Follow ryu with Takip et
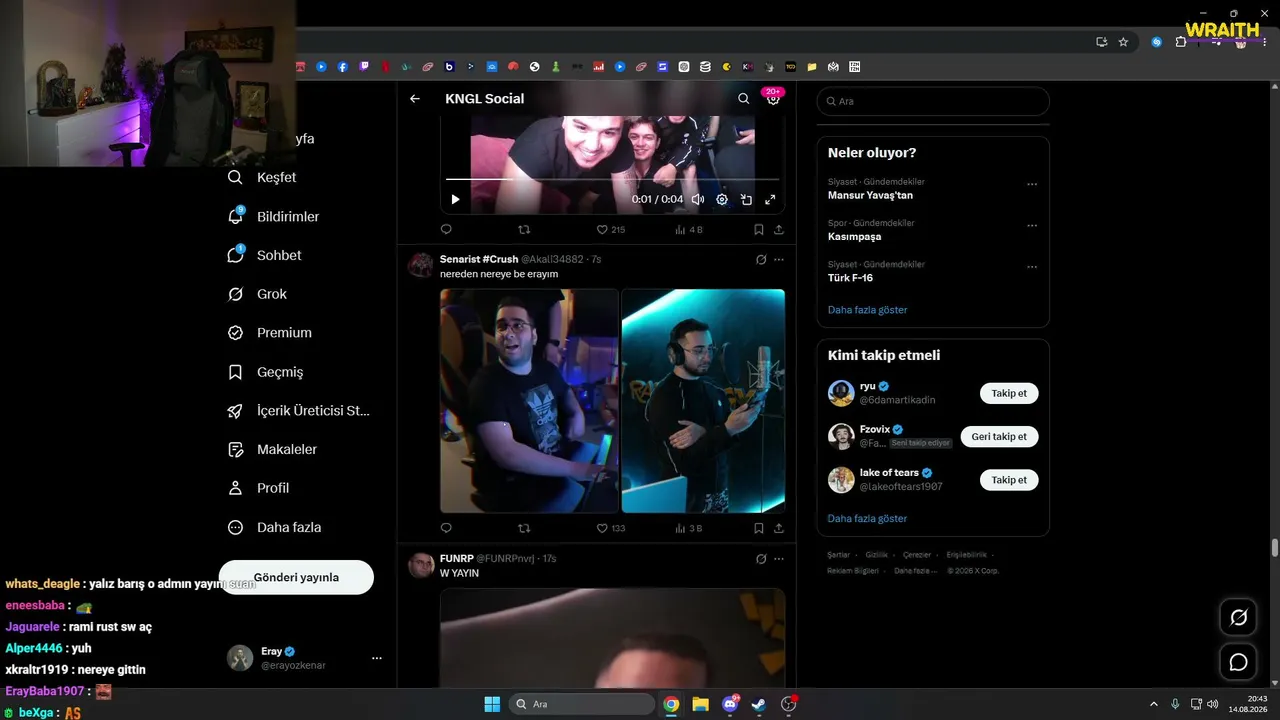The width and height of the screenshot is (1280, 720). tap(1009, 393)
